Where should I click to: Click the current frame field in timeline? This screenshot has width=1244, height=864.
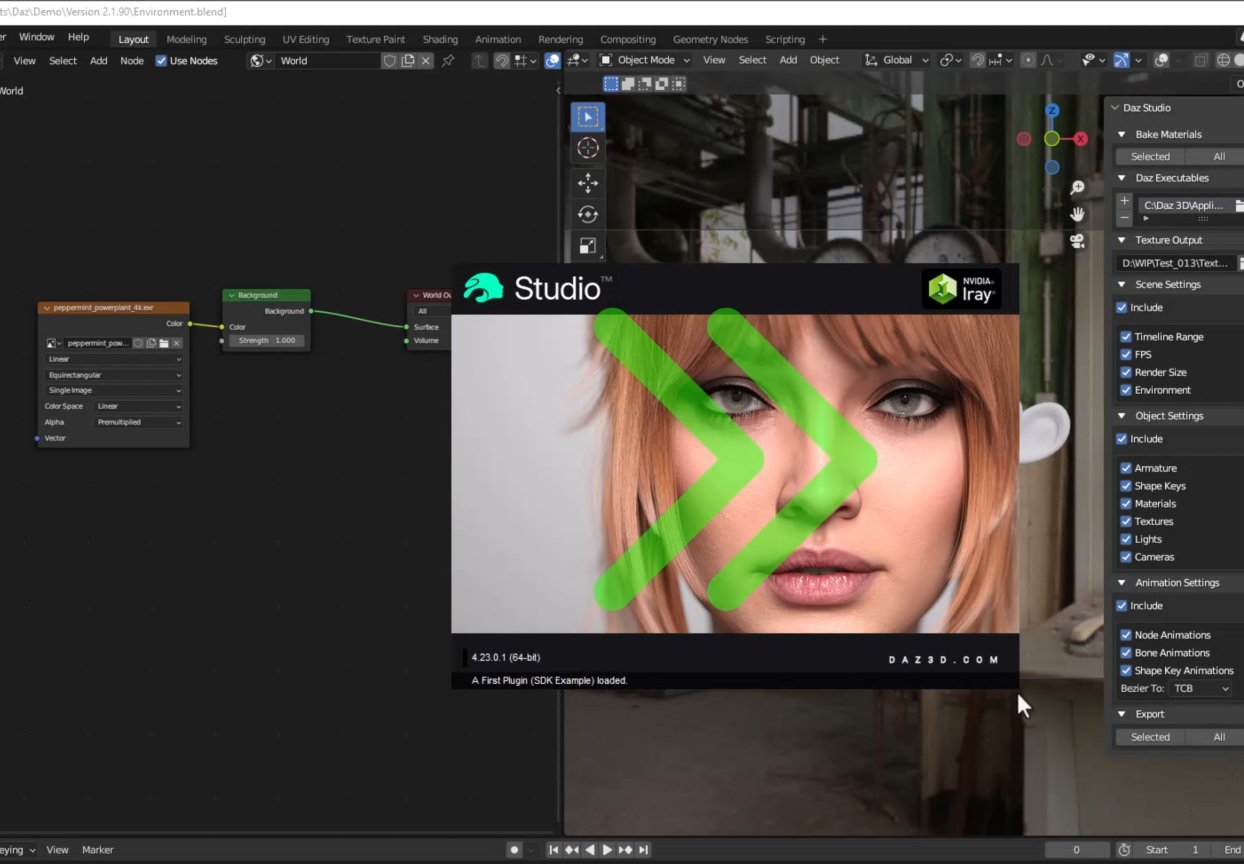[1077, 850]
